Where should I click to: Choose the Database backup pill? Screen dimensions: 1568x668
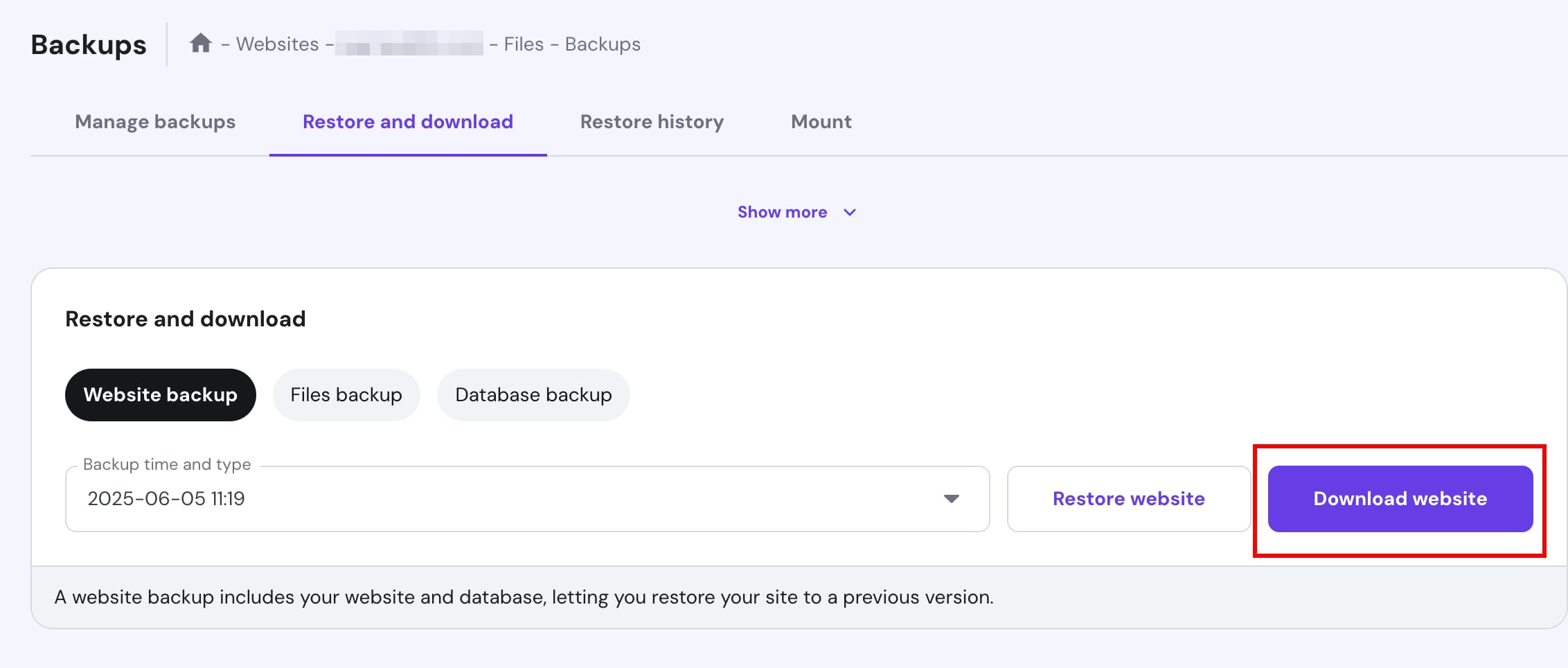[x=533, y=395]
